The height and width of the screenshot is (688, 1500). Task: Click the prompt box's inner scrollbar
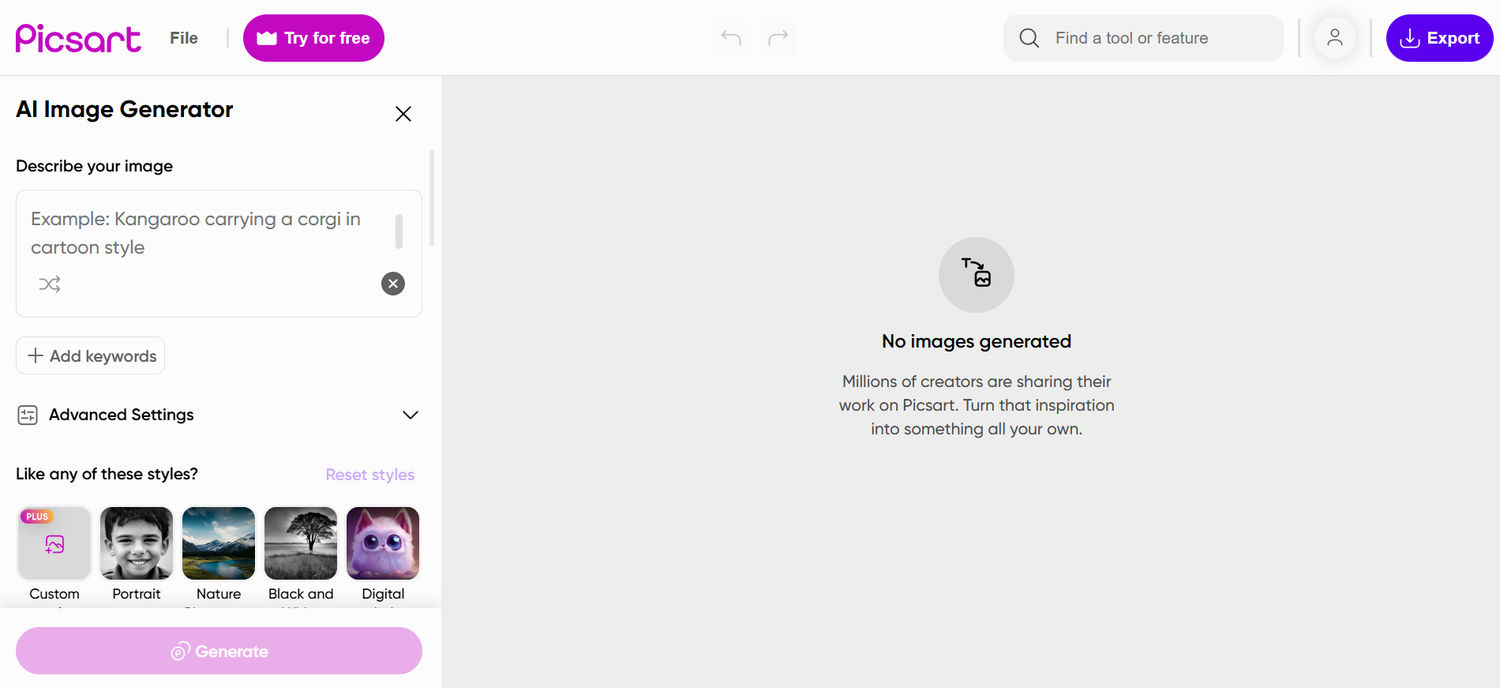coord(399,231)
